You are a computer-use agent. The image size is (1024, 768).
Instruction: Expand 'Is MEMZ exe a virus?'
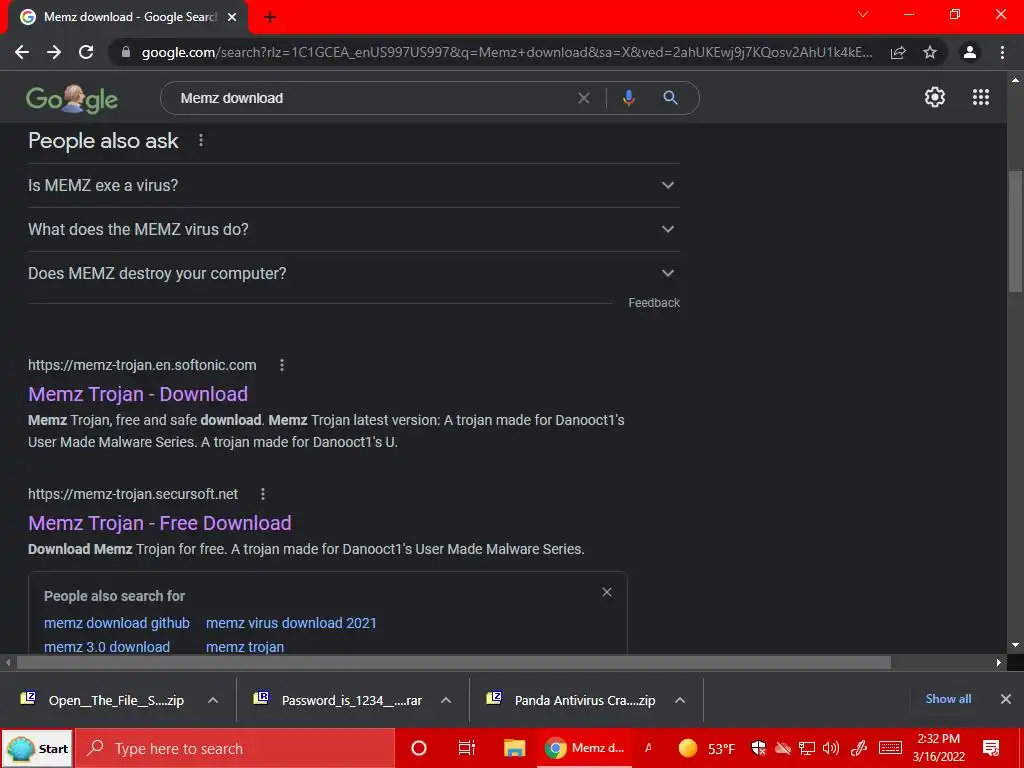click(354, 185)
